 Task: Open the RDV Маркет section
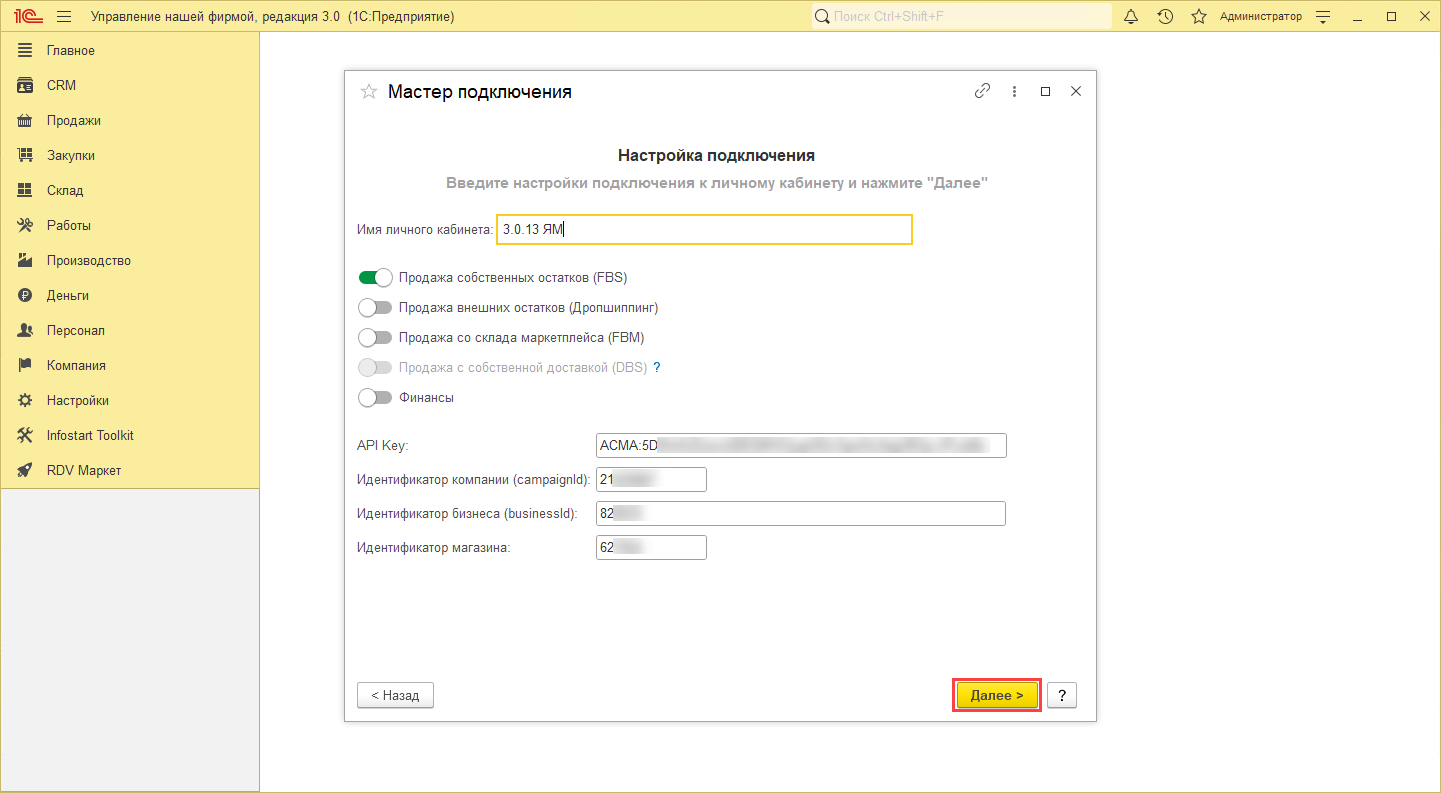click(130, 470)
